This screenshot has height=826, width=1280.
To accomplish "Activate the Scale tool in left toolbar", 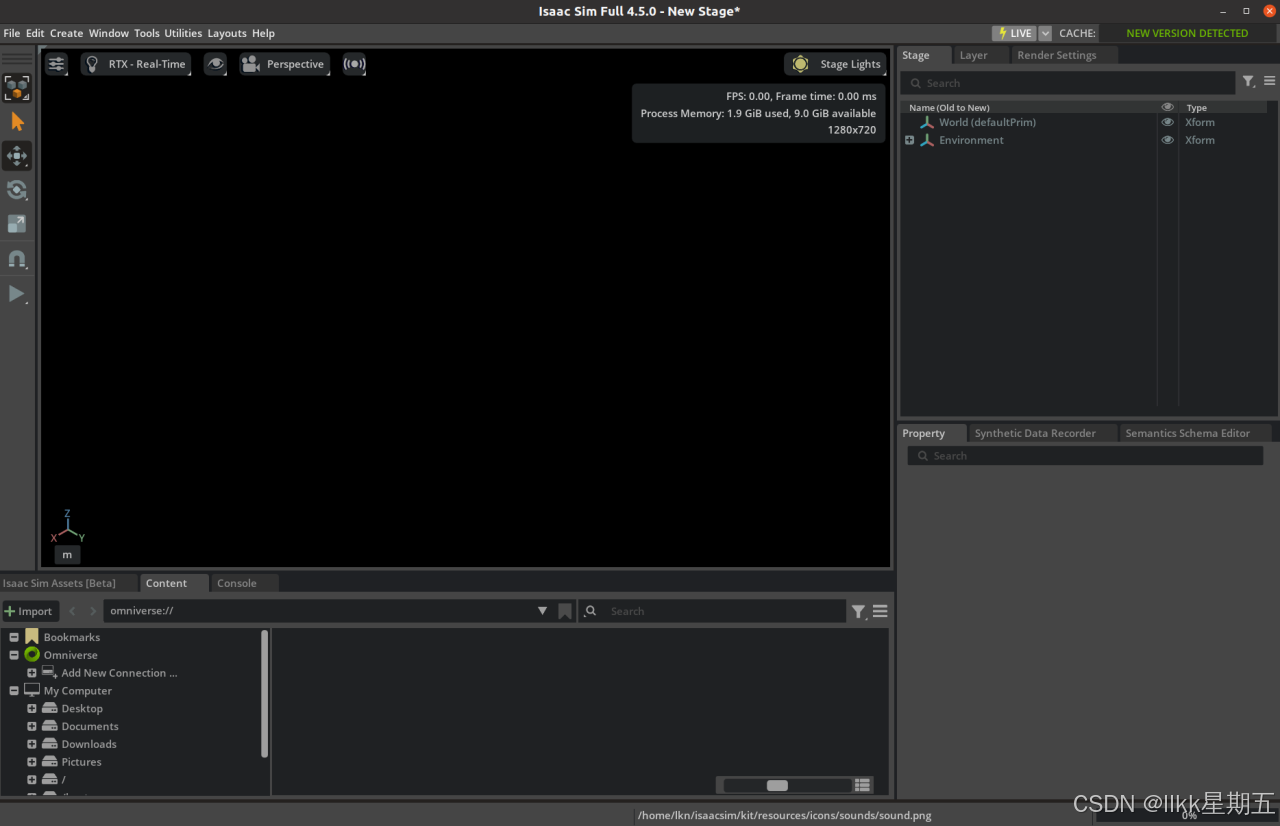I will 17,224.
